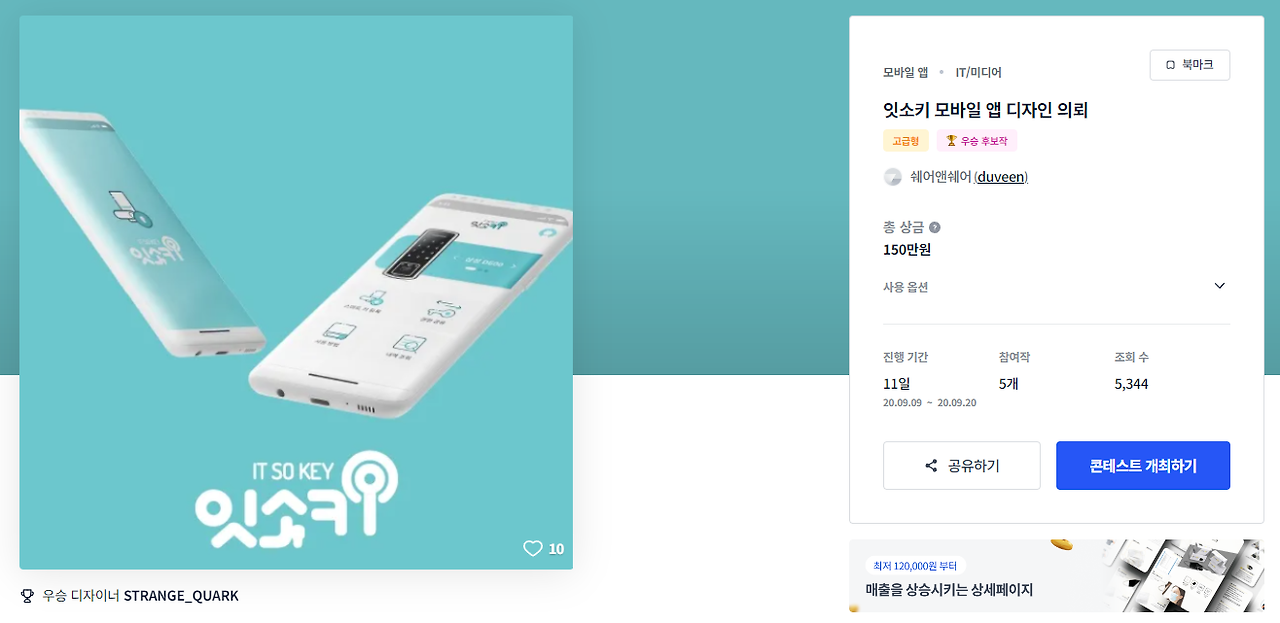Image resolution: width=1280 pixels, height=623 pixels.
Task: Click the bookmark icon in 북마크 button
Action: [x=1170, y=65]
